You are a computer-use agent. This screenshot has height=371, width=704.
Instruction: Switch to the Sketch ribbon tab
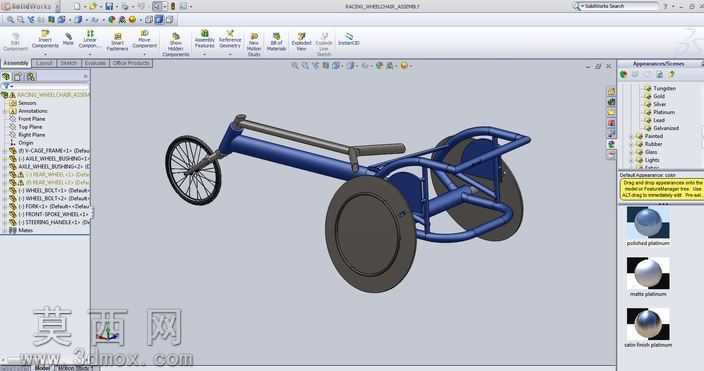69,63
